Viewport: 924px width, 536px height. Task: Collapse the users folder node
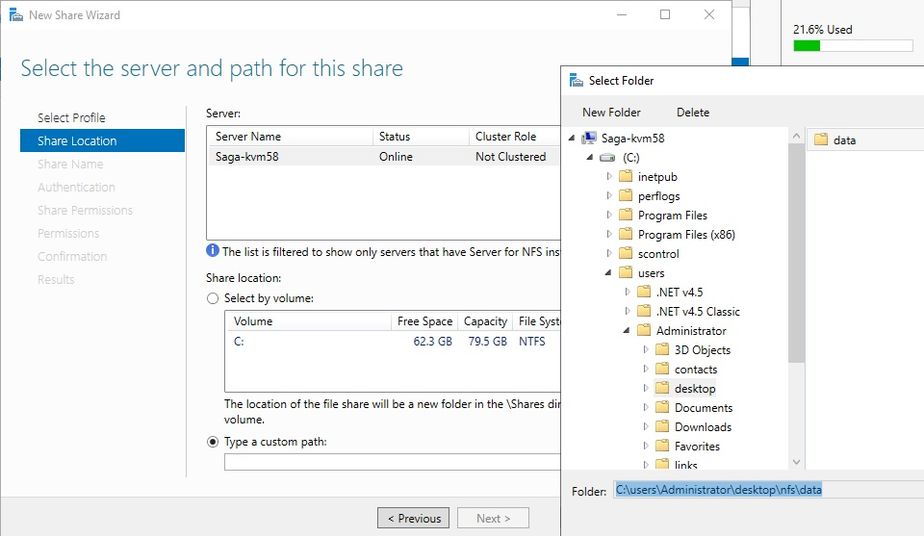[x=609, y=273]
